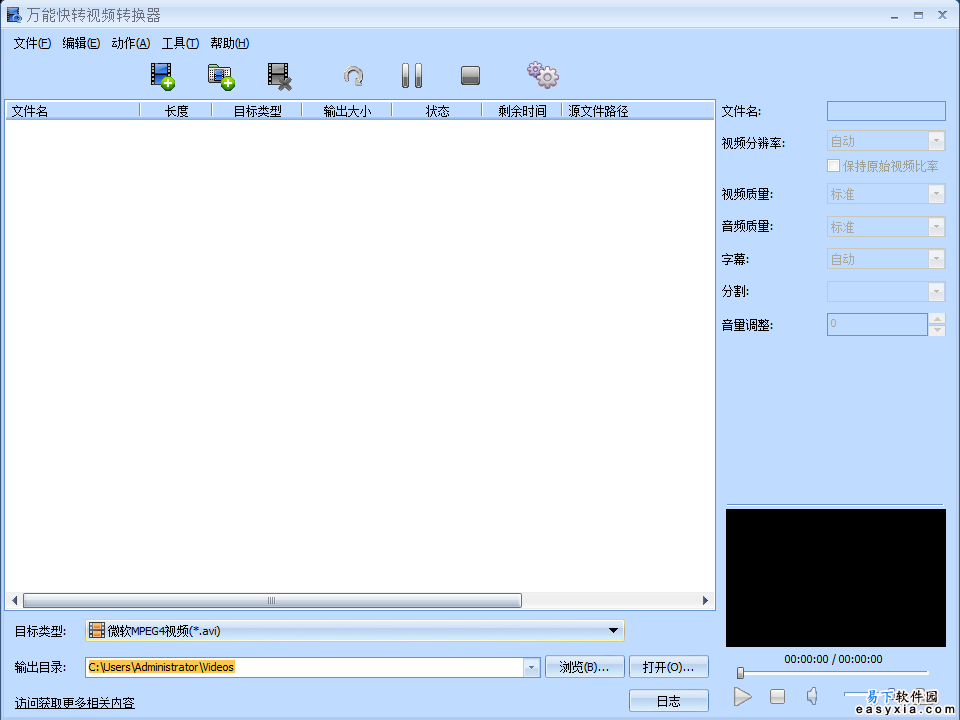
Task: Click the remove video file icon
Action: pyautogui.click(x=279, y=76)
